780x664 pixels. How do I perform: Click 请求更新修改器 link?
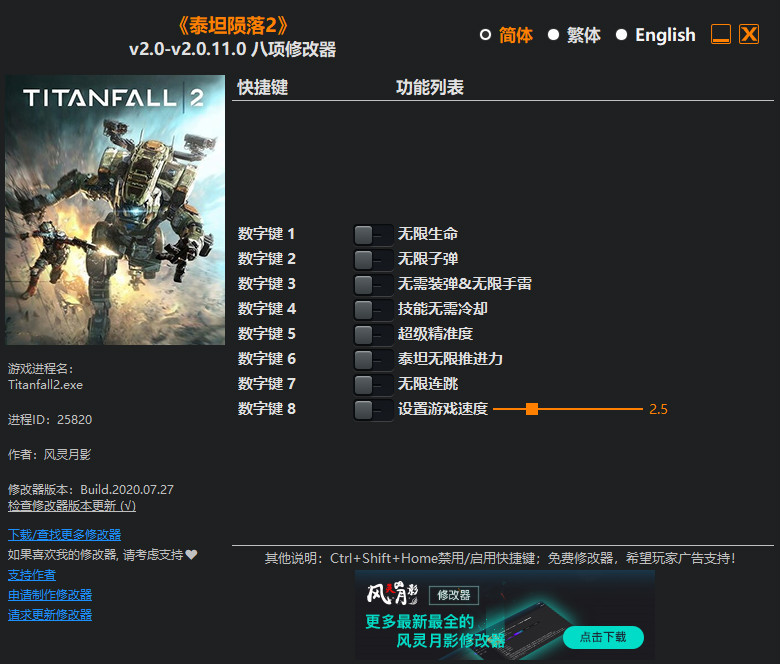click(x=50, y=615)
